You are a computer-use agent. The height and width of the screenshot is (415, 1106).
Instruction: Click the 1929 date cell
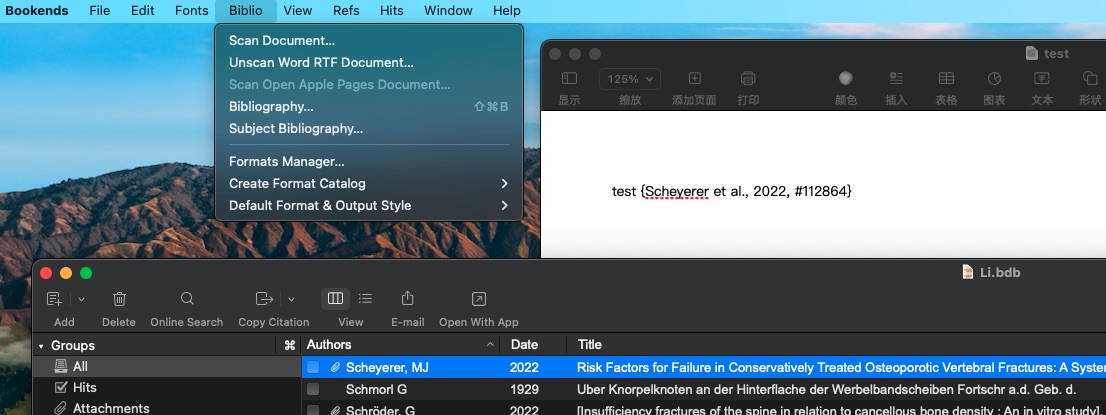pyautogui.click(x=524, y=390)
